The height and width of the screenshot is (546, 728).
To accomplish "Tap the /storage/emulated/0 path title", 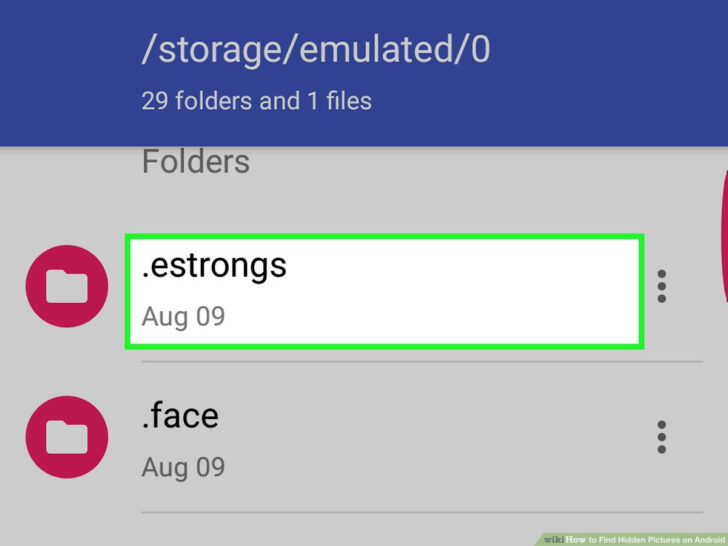I will (x=316, y=49).
